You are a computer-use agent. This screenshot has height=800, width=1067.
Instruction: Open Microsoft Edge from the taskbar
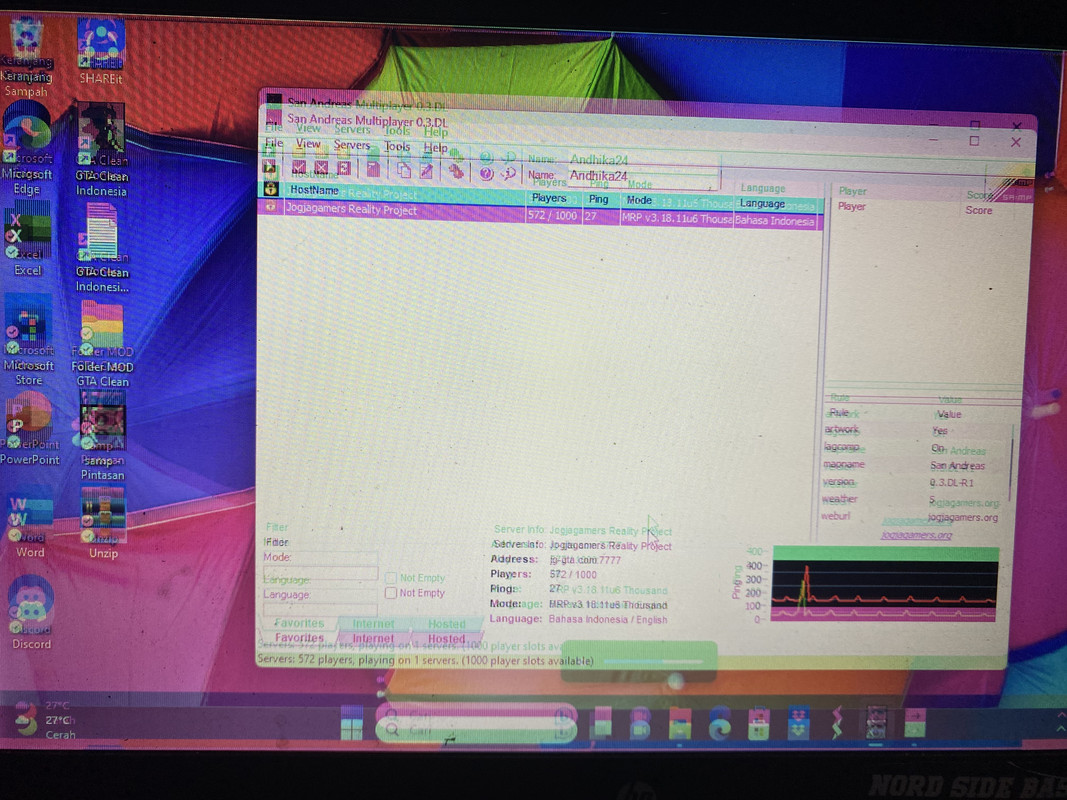coord(719,725)
